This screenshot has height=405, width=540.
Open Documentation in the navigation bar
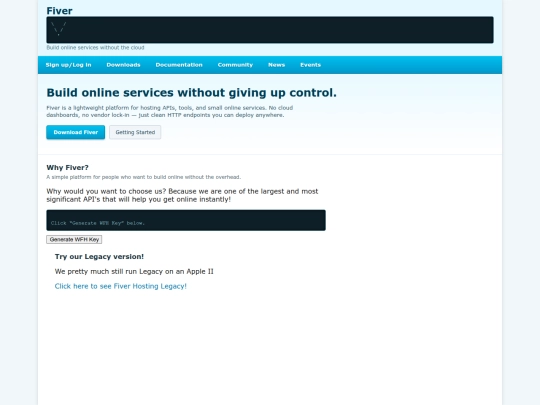[x=179, y=65]
